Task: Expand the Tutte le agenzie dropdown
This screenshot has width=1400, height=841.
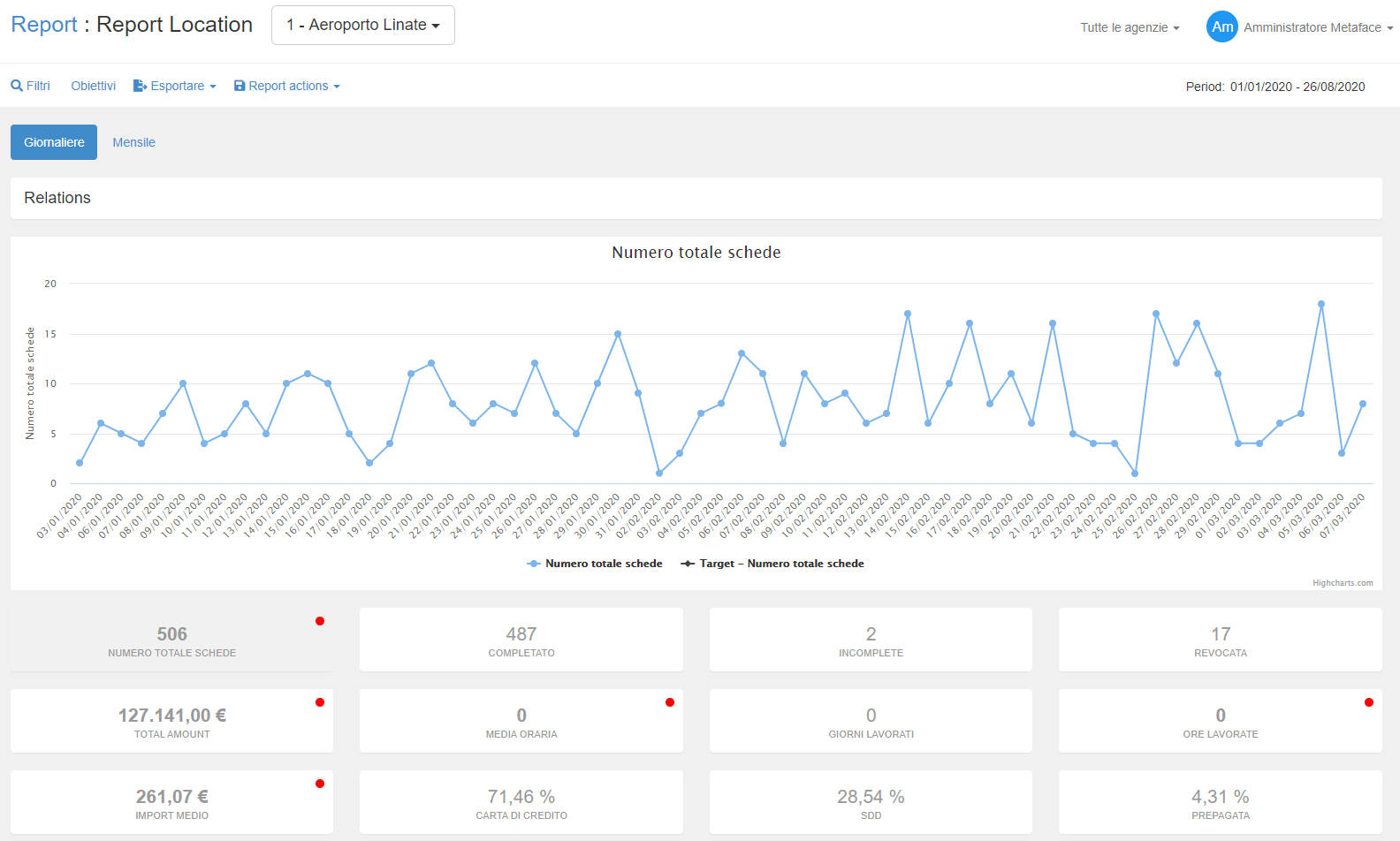Action: coord(1130,27)
